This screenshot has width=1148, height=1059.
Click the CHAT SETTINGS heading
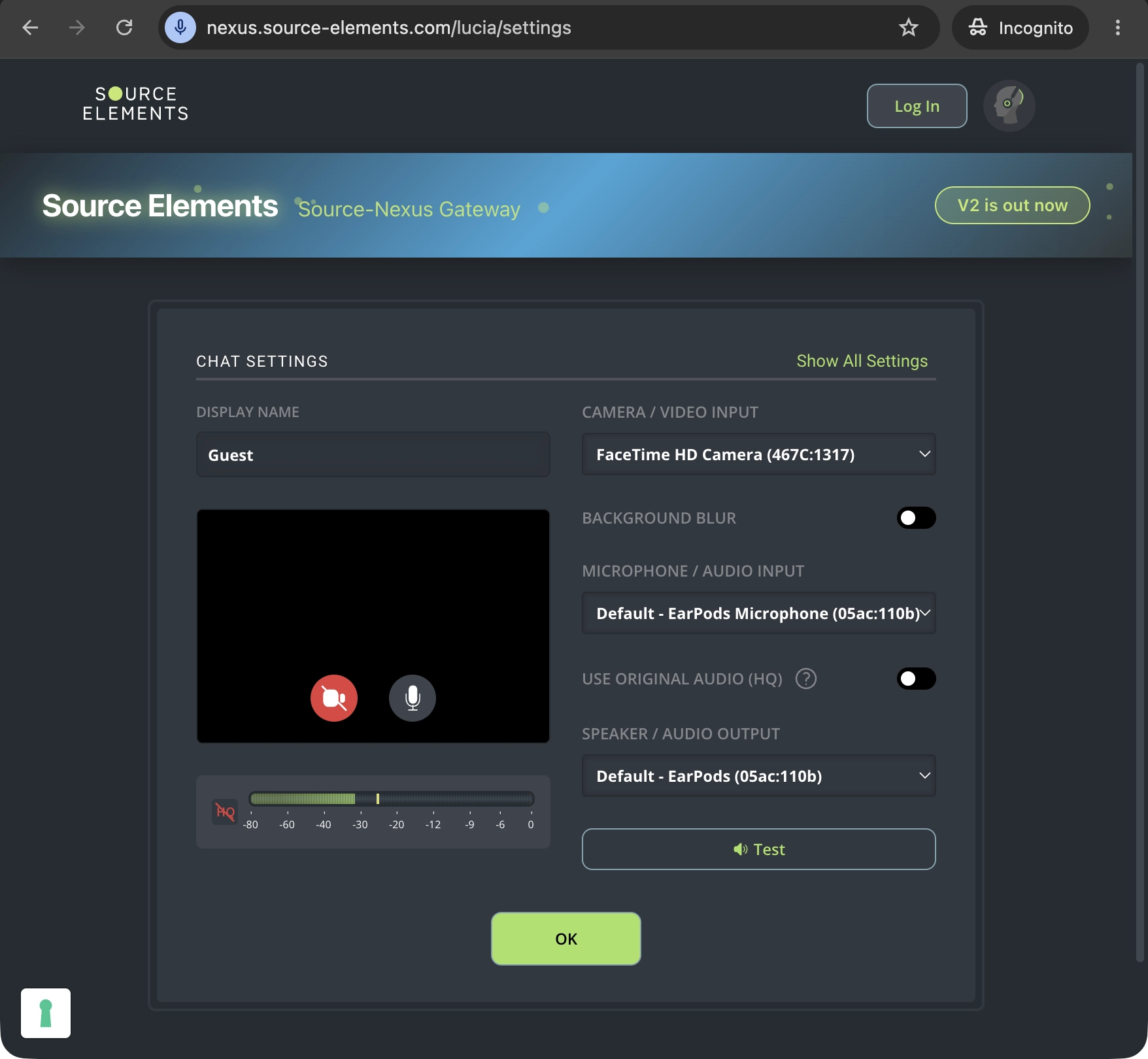(x=262, y=361)
